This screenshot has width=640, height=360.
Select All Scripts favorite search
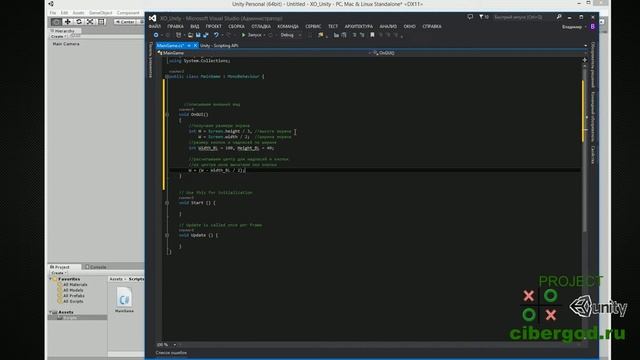[73, 301]
